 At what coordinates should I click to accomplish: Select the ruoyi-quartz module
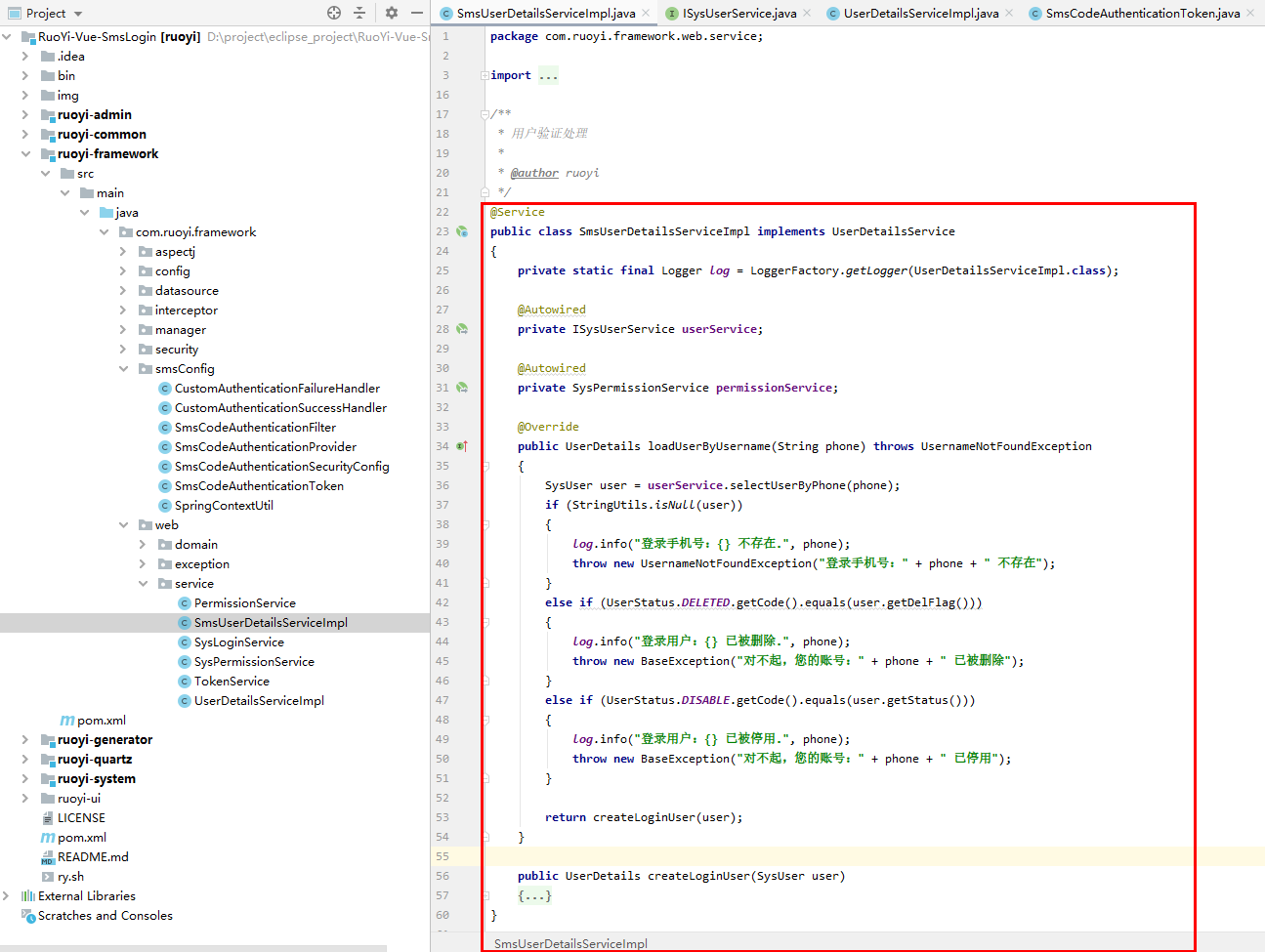click(95, 760)
